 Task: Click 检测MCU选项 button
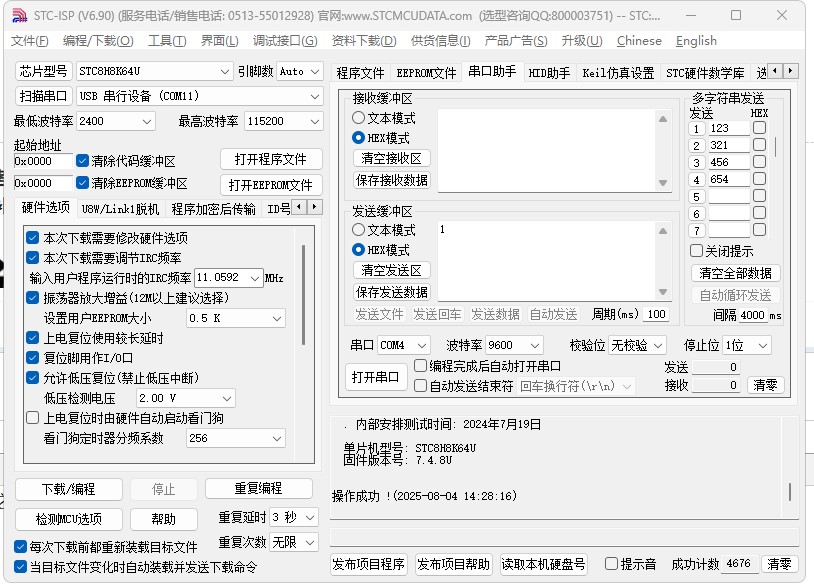tap(69, 519)
